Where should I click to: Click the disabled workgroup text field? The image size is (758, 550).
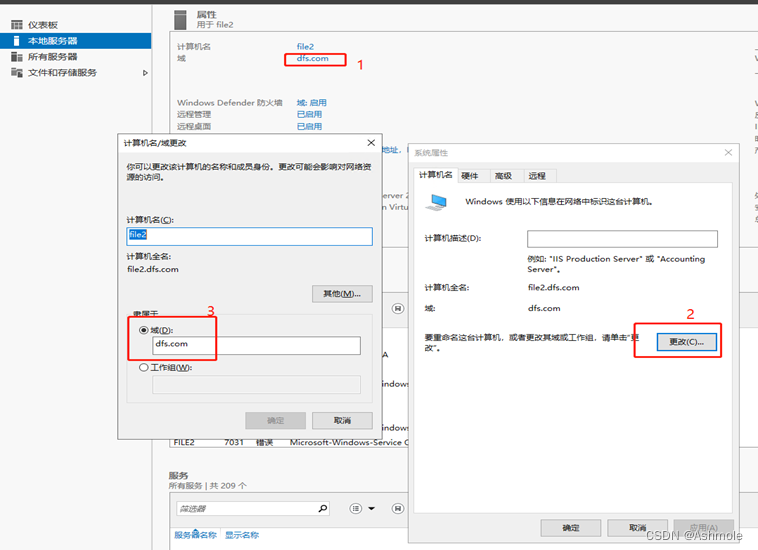[x=256, y=384]
